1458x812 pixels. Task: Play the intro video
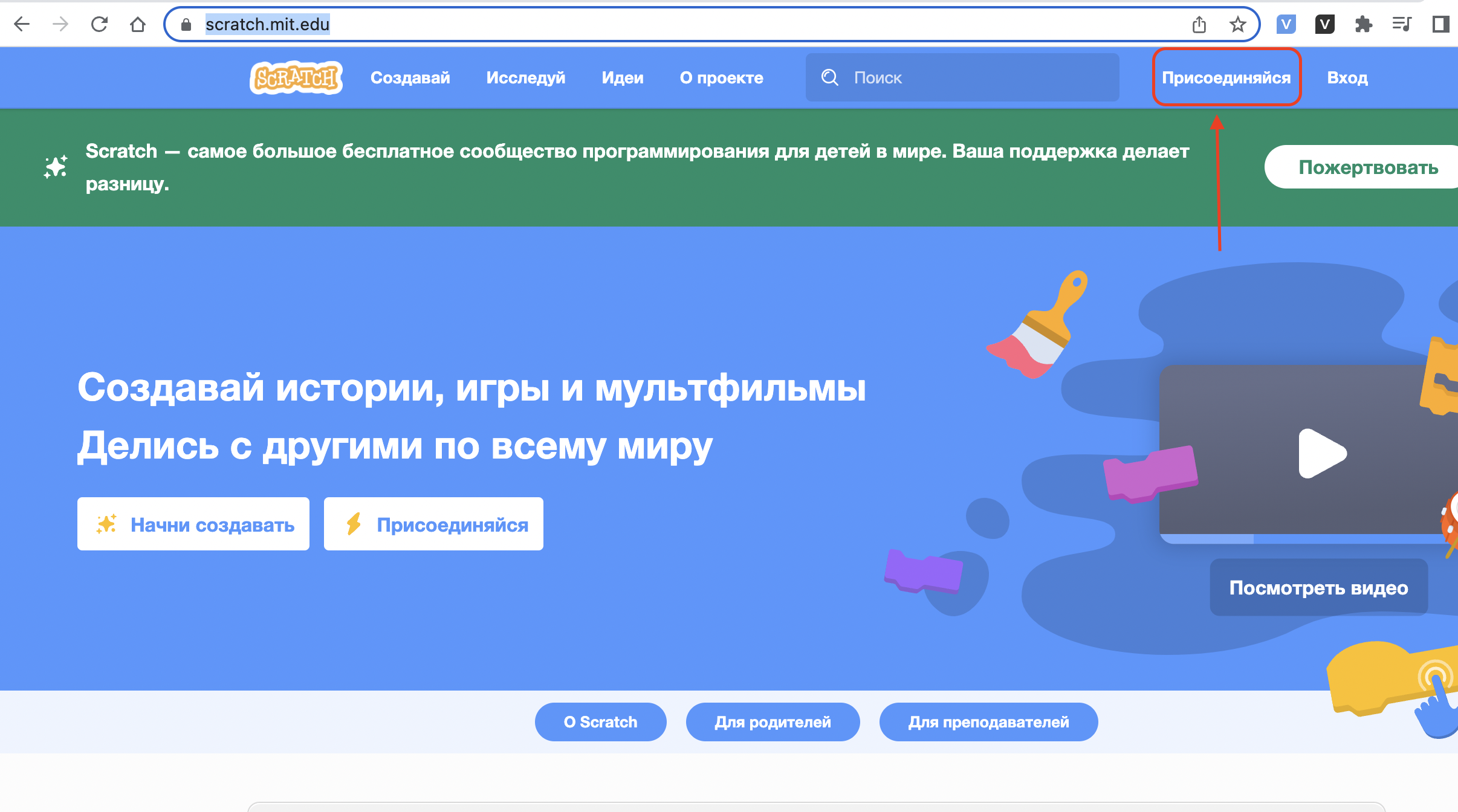pos(1322,453)
